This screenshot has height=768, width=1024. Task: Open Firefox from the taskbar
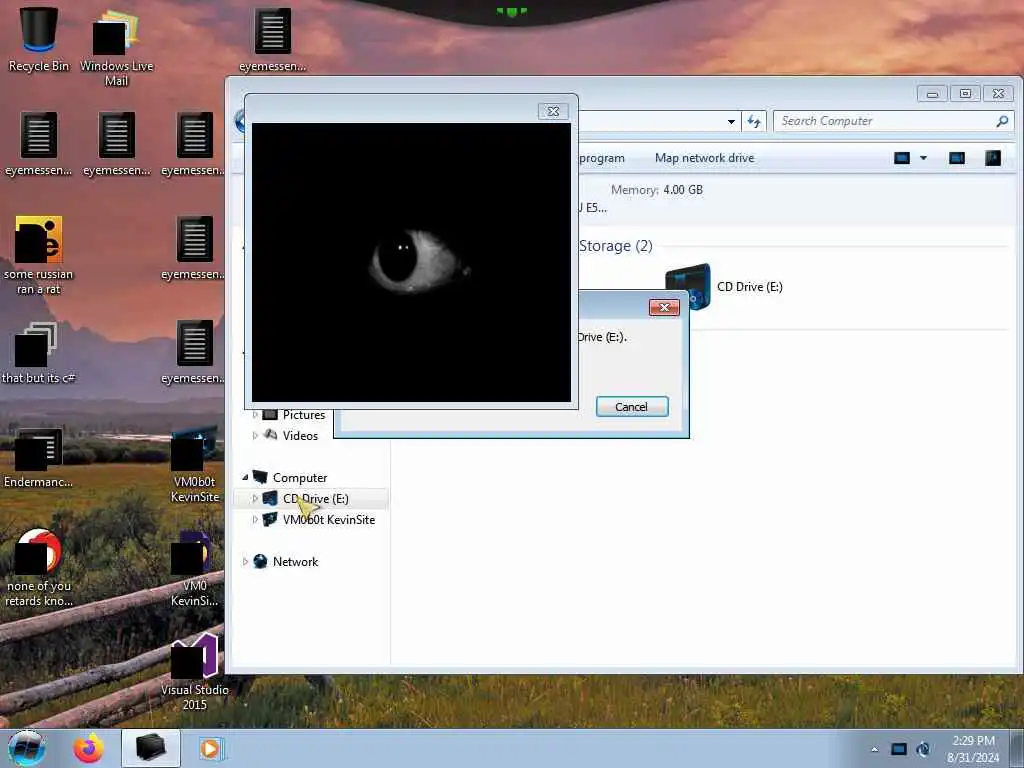89,748
